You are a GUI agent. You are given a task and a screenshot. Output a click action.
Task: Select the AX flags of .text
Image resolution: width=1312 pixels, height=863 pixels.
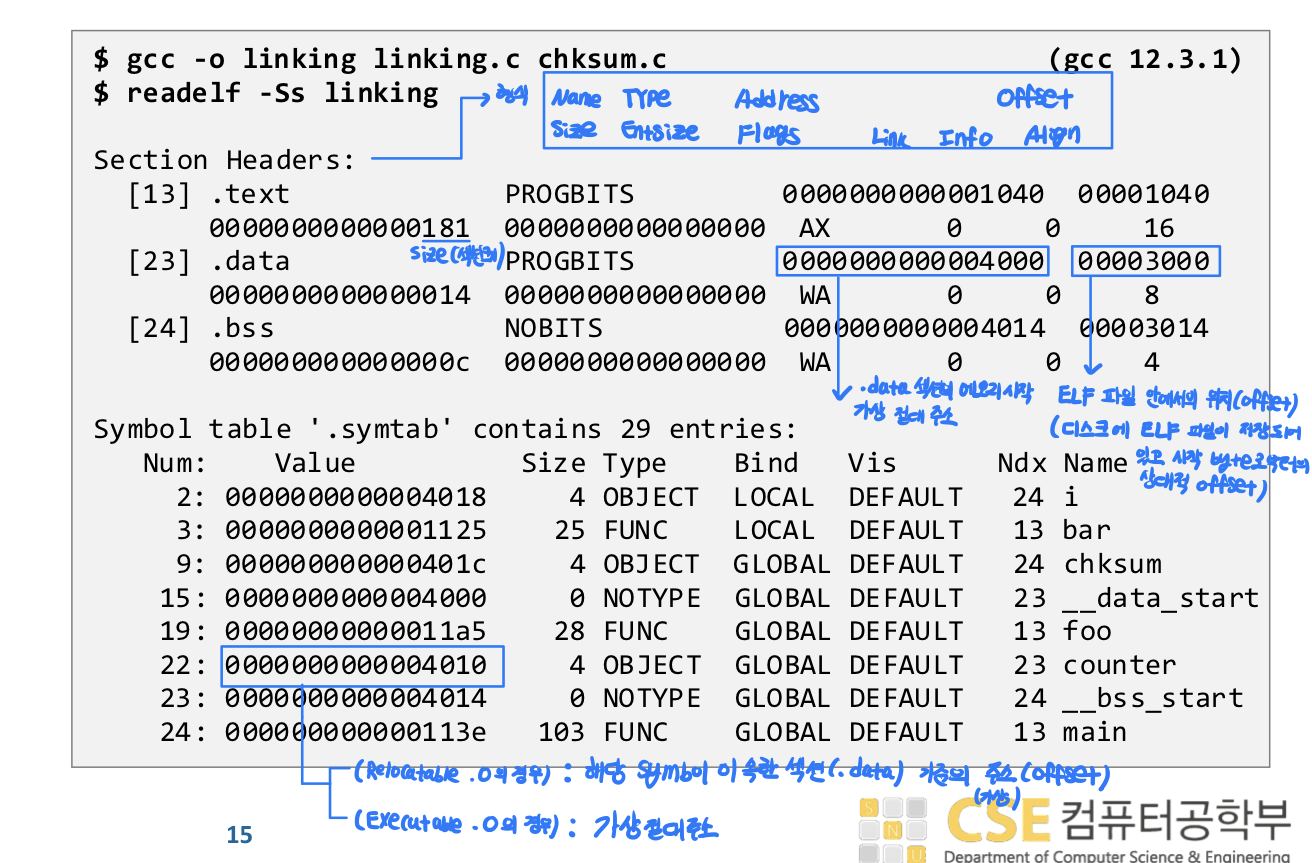pos(815,228)
